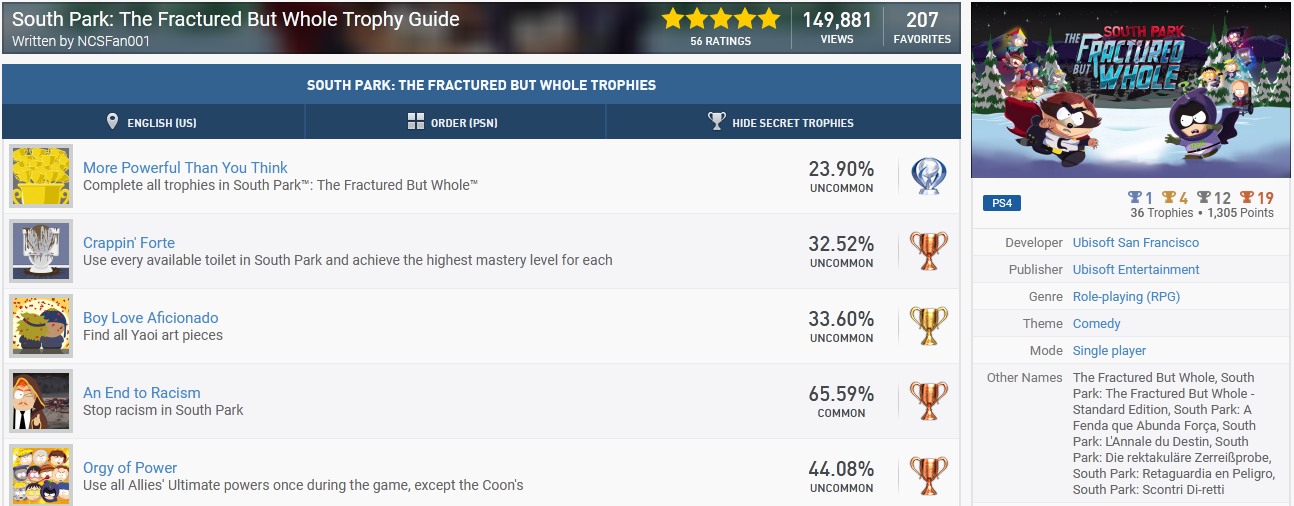
Task: Open the English (US) language dropdown
Action: coord(152,122)
